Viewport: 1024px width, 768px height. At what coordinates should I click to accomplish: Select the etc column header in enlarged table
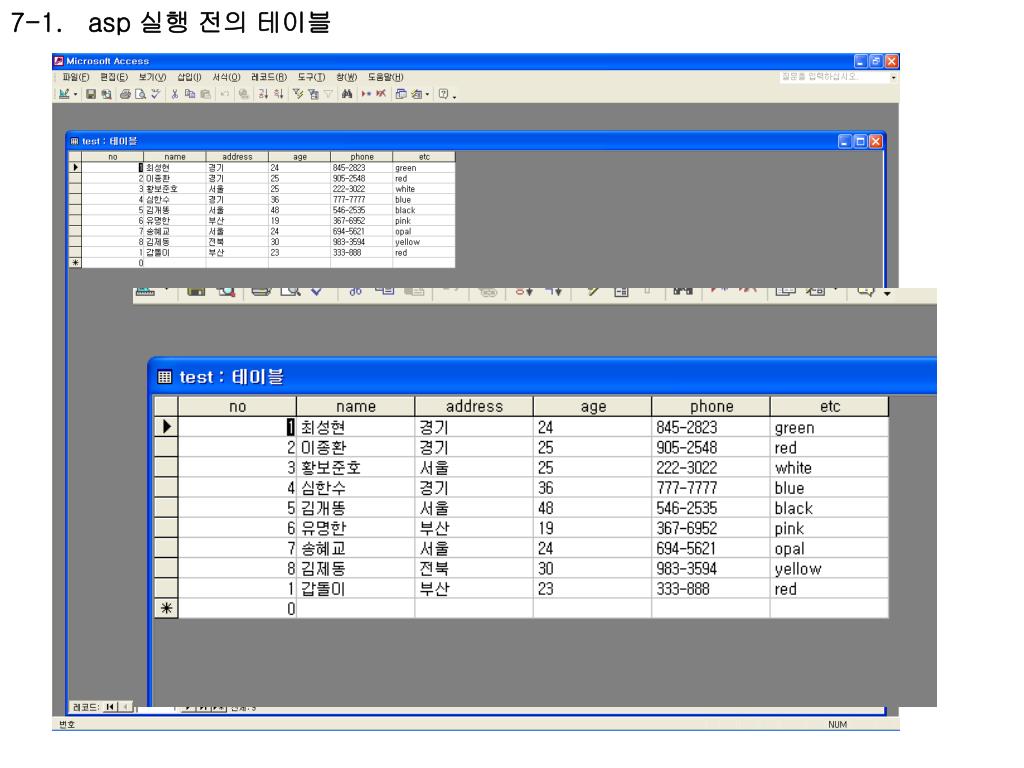pyautogui.click(x=829, y=406)
